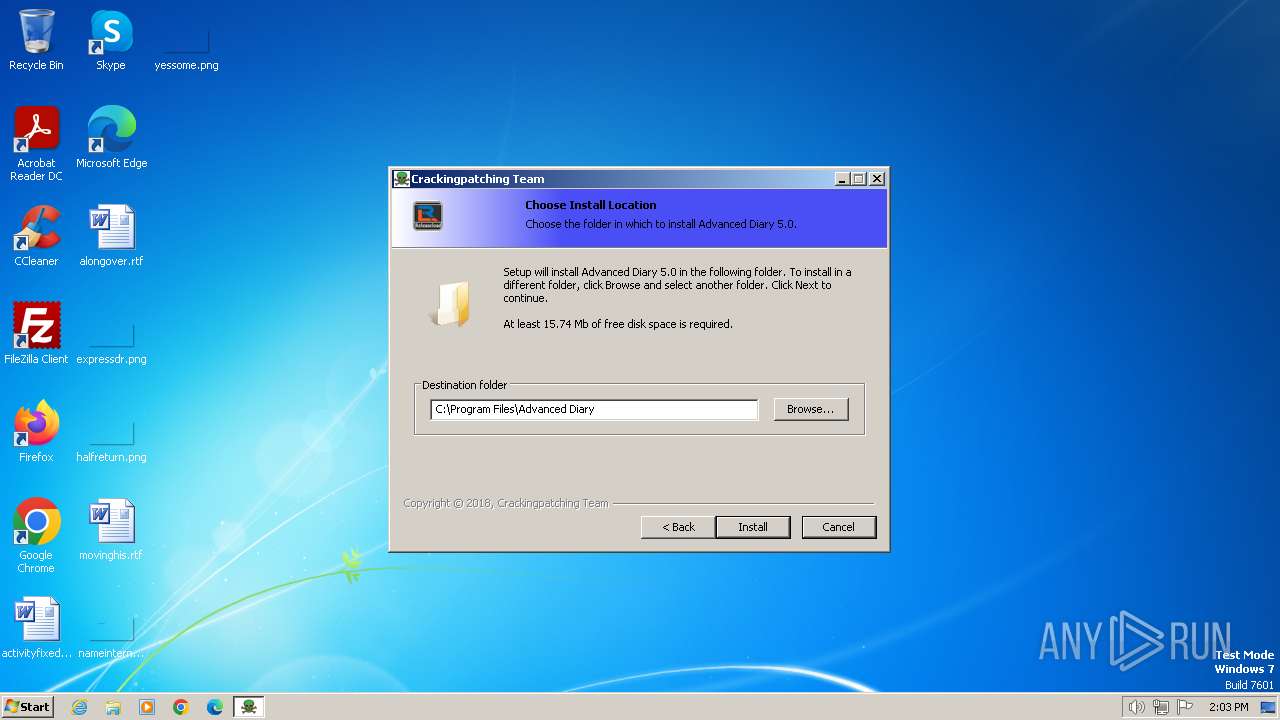Go back with the < Back button

(x=678, y=527)
